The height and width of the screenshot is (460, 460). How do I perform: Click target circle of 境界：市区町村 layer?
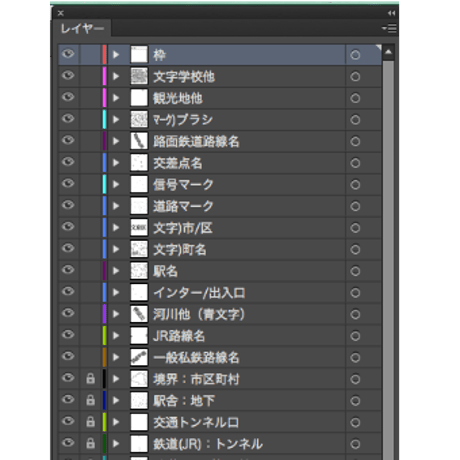tap(355, 379)
